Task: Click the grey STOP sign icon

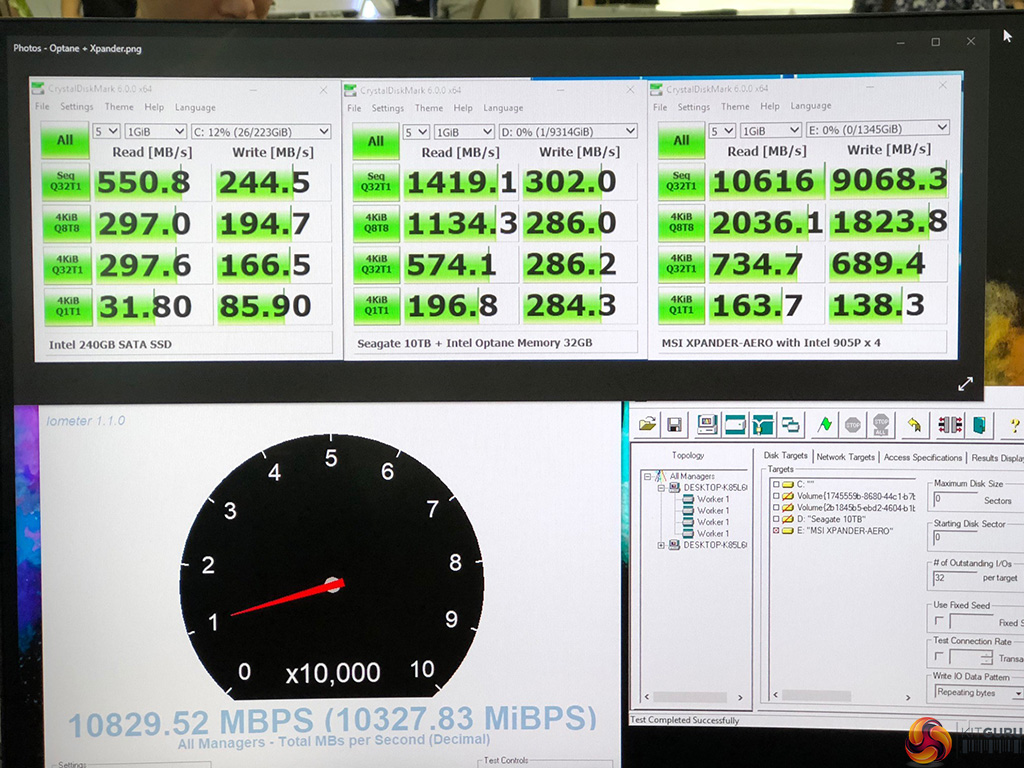Action: click(852, 425)
